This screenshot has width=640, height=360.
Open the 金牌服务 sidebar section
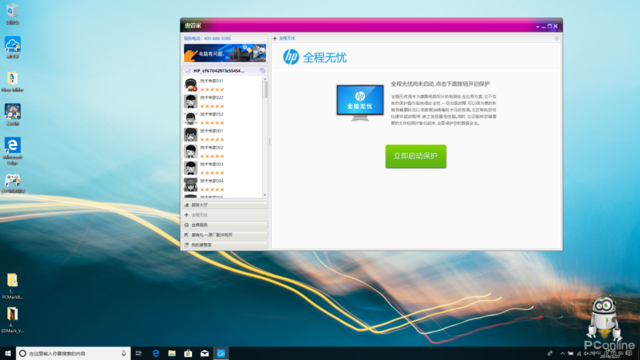[x=225, y=225]
